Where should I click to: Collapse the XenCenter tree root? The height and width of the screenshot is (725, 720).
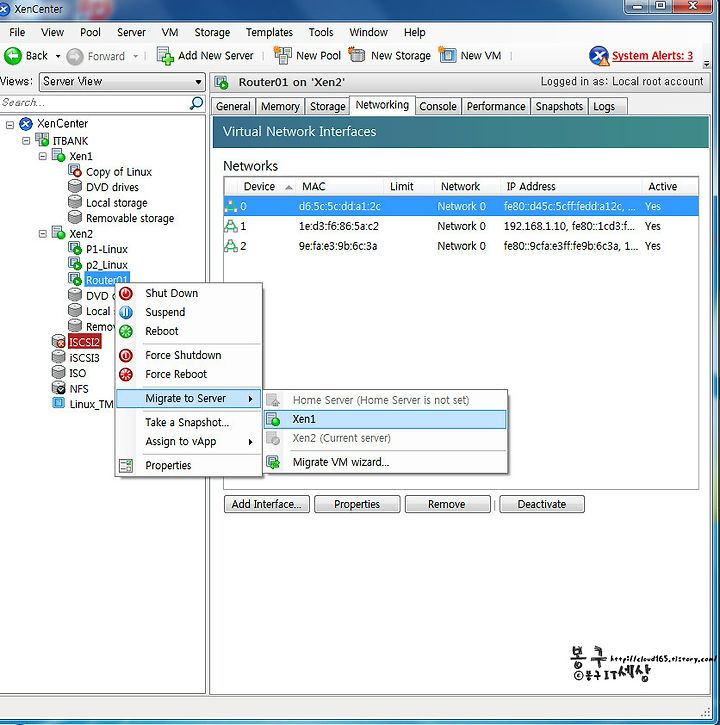coord(10,125)
